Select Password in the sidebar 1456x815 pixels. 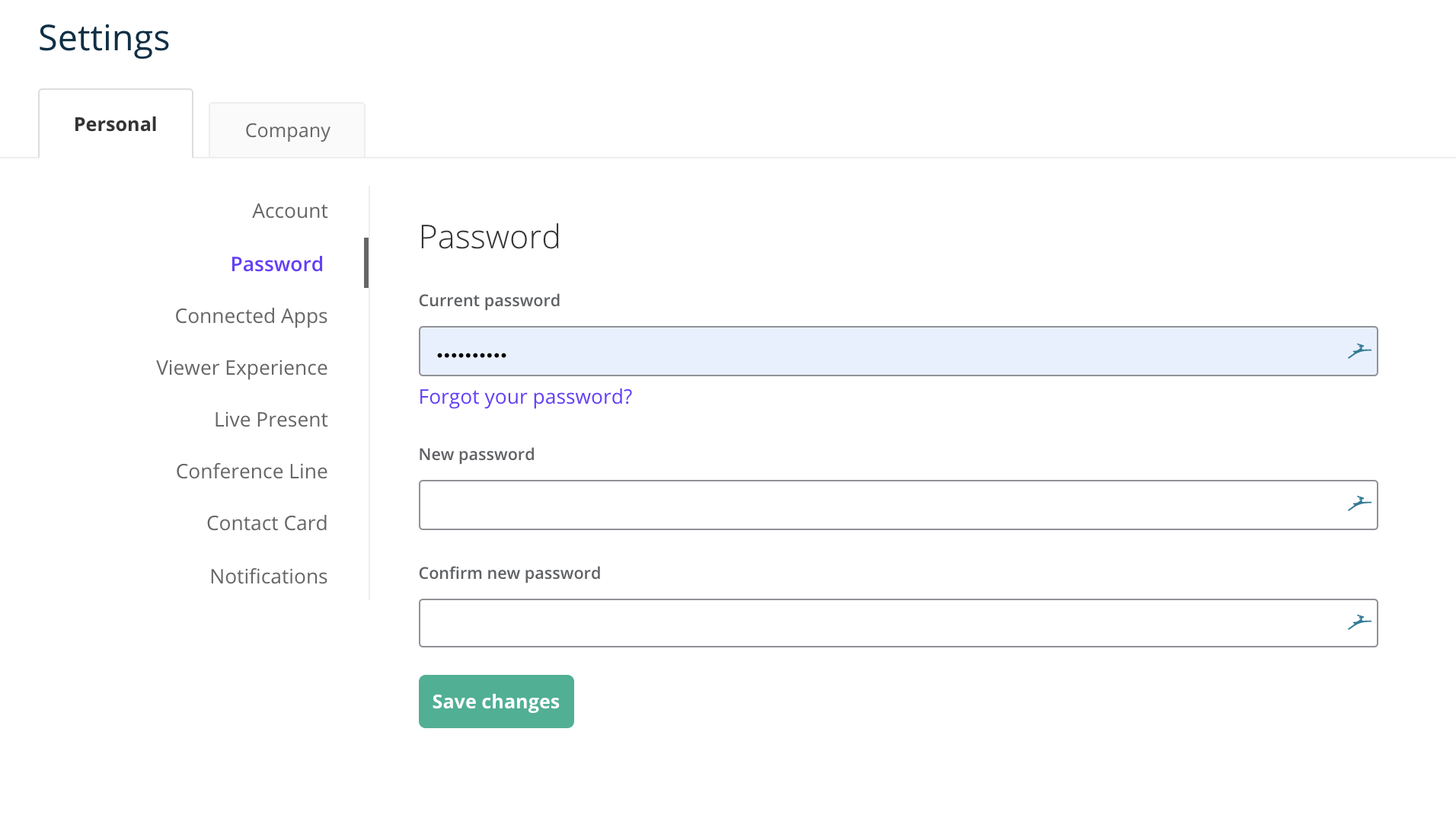(x=277, y=264)
